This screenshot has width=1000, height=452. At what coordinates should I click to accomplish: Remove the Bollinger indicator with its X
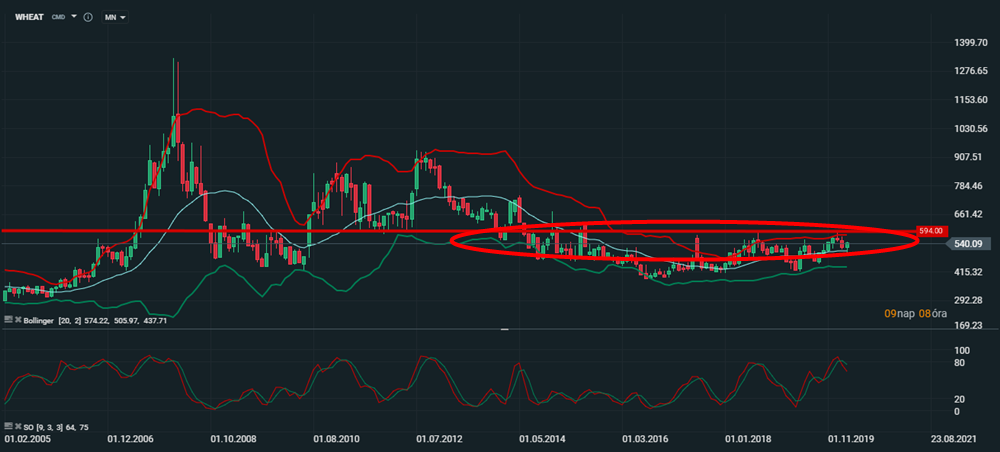tap(18, 319)
